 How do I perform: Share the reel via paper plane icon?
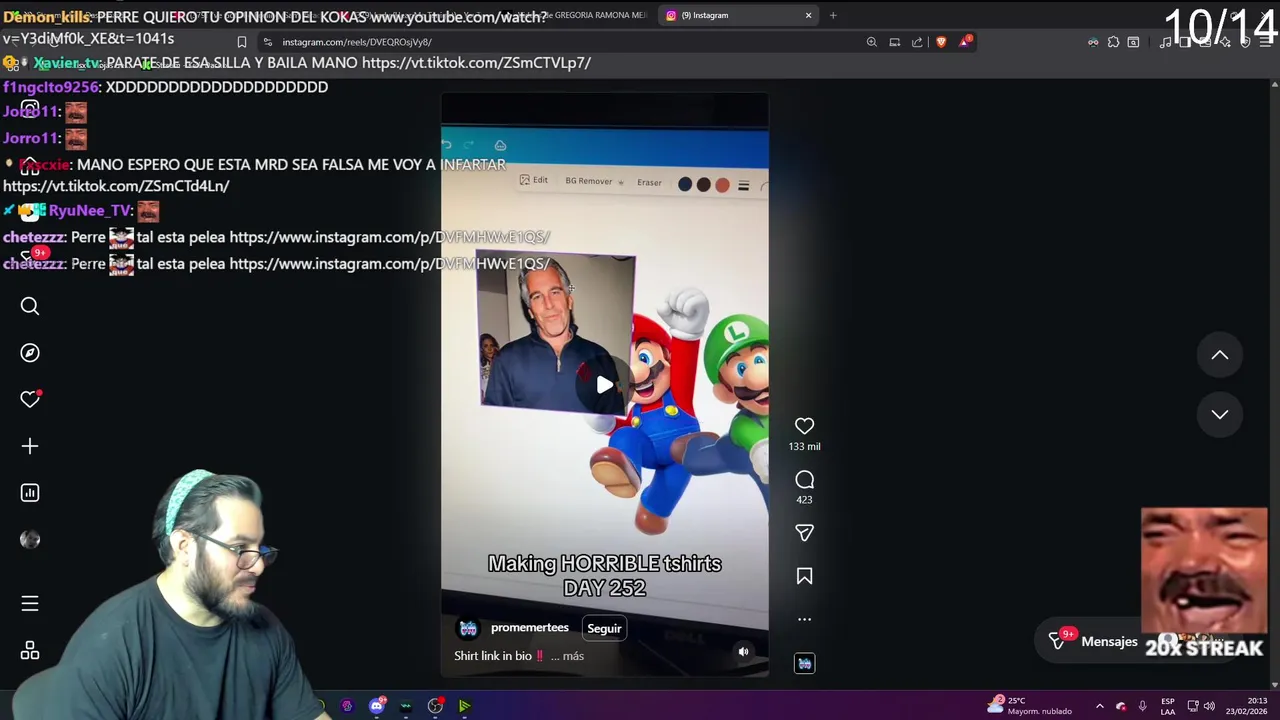point(804,533)
